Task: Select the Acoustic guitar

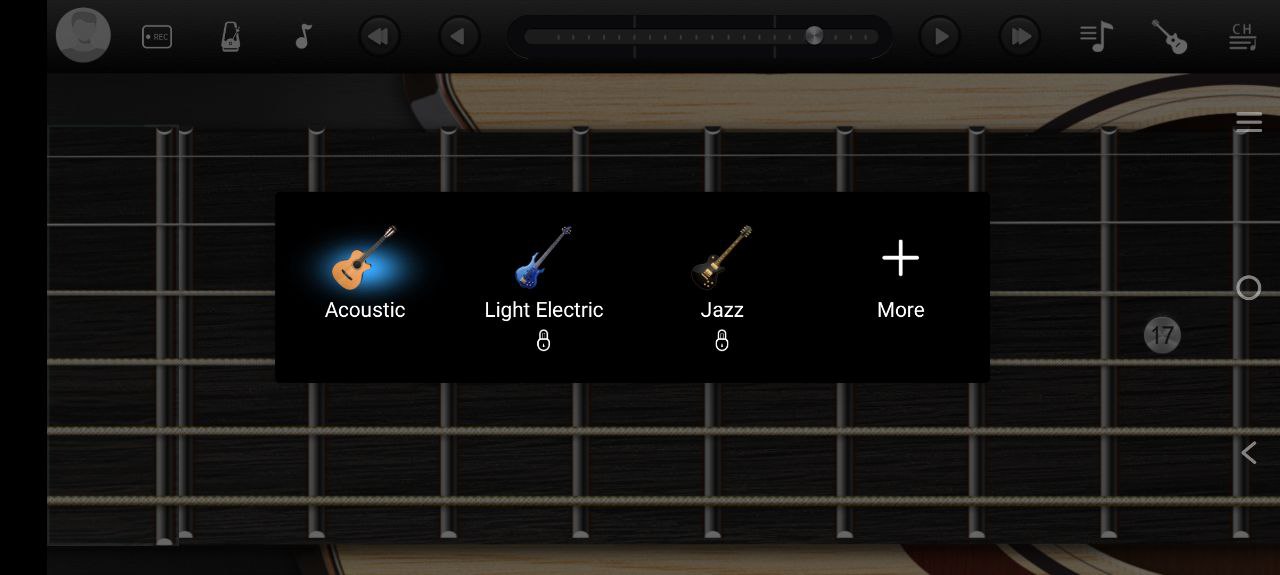Action: [x=365, y=272]
